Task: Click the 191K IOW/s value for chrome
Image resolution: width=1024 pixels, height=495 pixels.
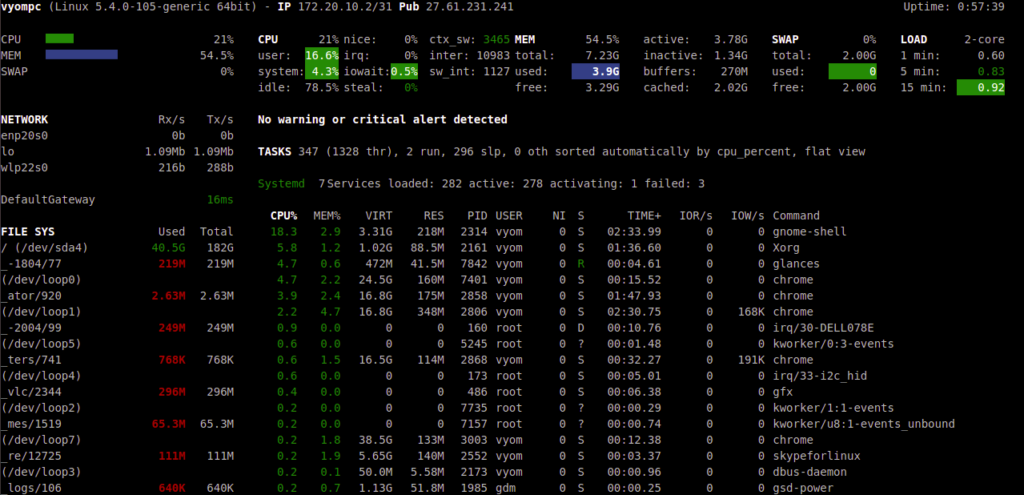Action: (750, 360)
